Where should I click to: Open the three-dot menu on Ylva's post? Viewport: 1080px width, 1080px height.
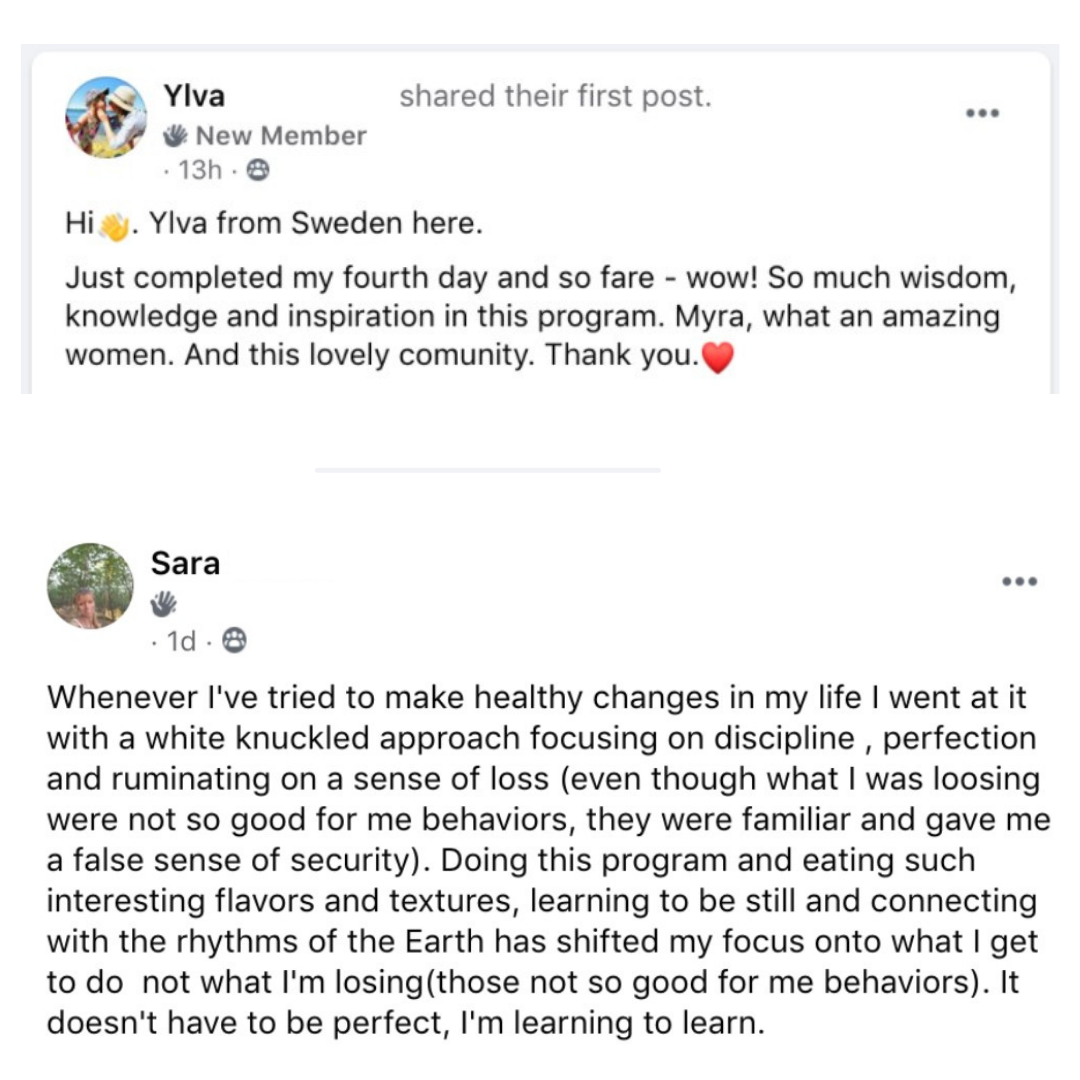point(982,113)
